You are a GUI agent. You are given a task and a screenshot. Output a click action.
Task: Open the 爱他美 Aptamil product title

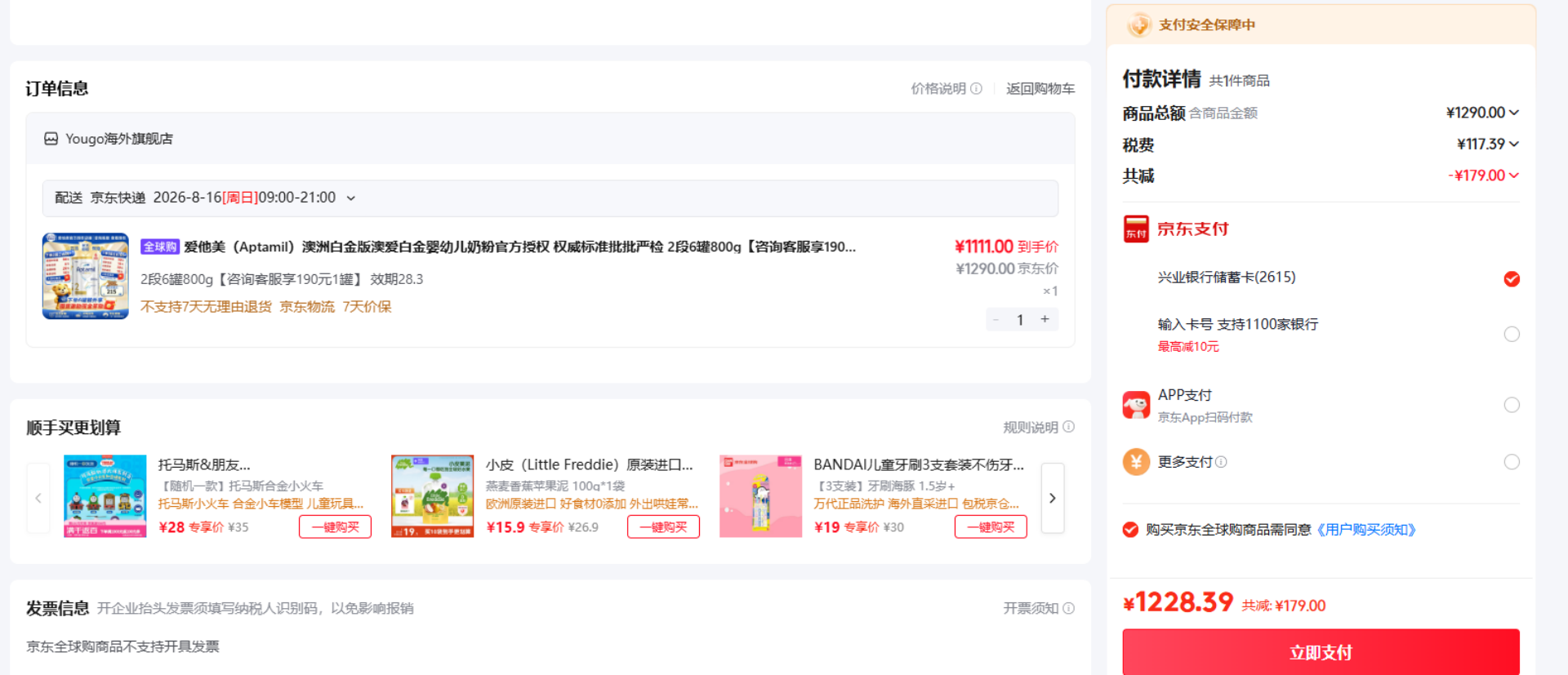(520, 246)
